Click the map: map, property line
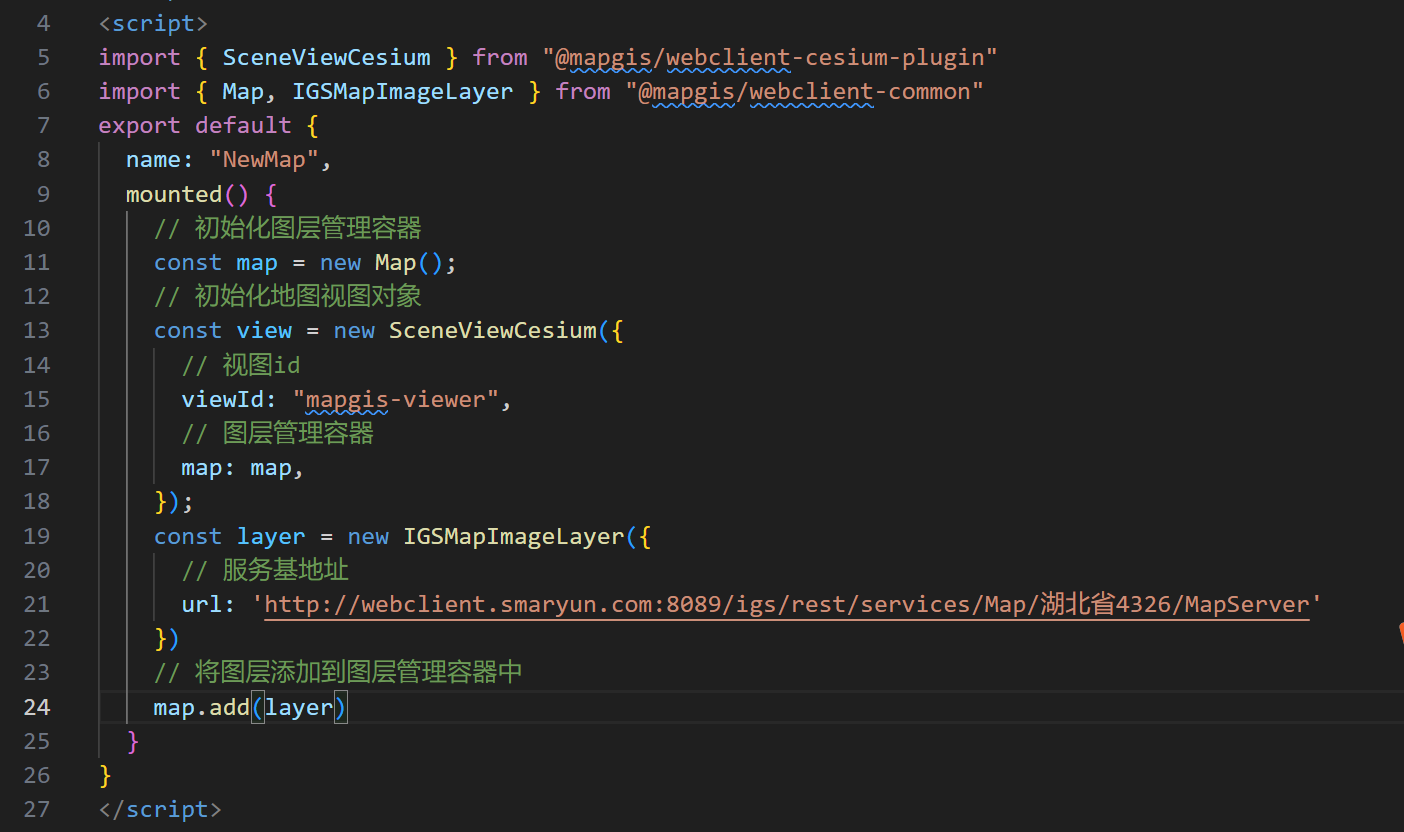Screen dimensions: 1404x832 click(243, 468)
